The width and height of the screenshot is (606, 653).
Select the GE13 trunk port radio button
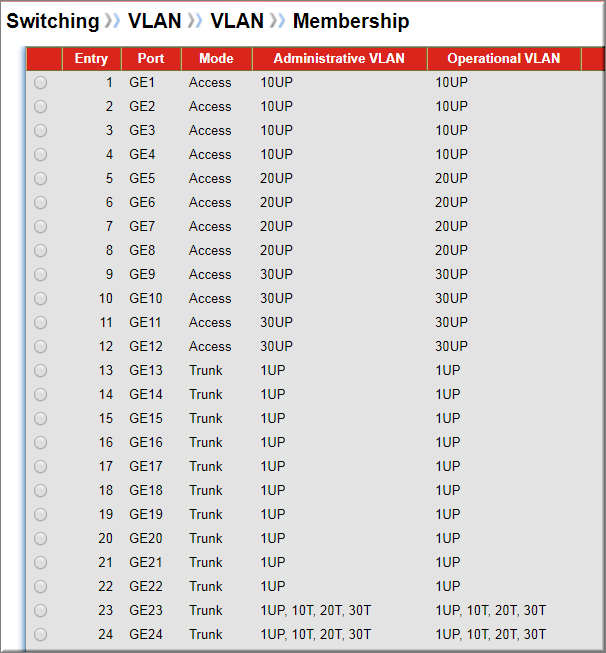[x=40, y=371]
